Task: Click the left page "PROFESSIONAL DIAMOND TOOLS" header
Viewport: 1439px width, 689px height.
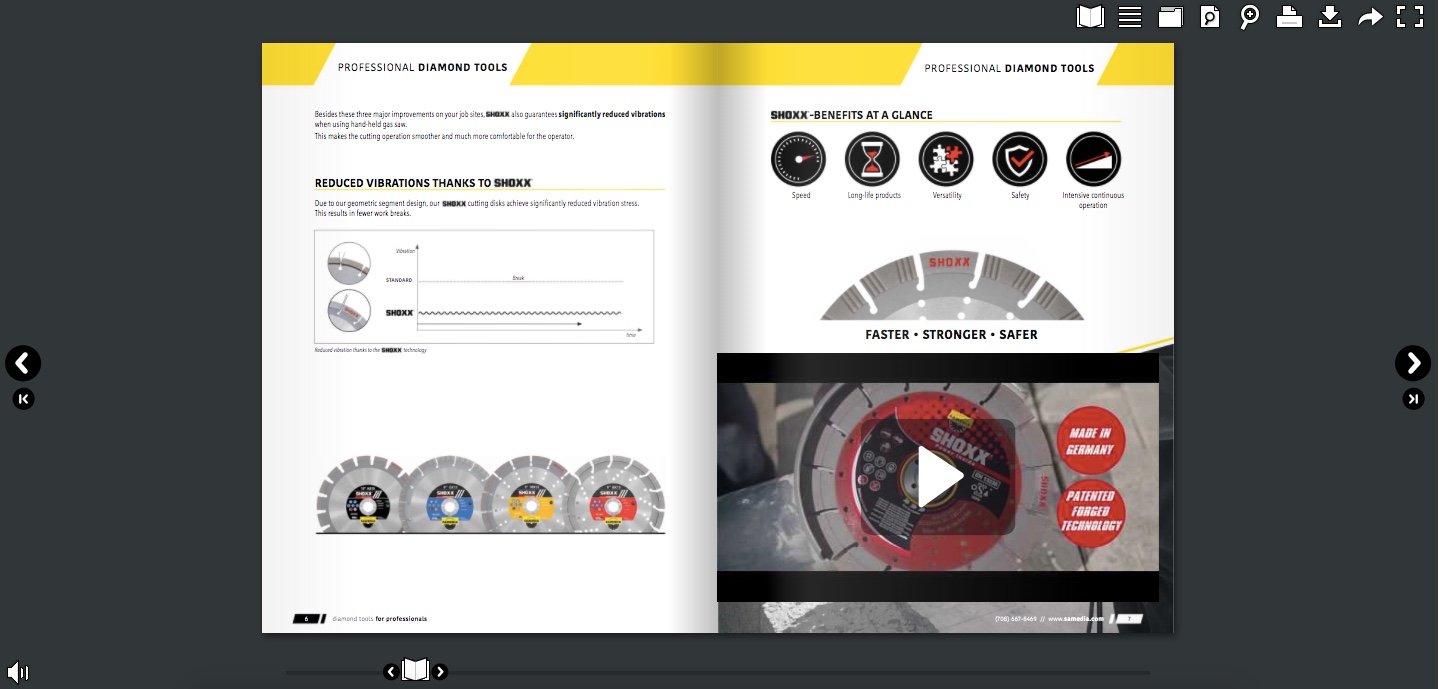Action: click(423, 68)
